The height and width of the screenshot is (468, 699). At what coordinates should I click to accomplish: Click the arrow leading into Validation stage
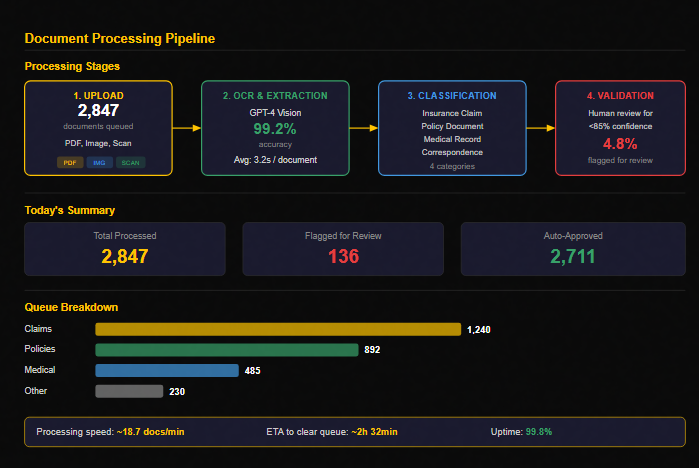click(541, 128)
